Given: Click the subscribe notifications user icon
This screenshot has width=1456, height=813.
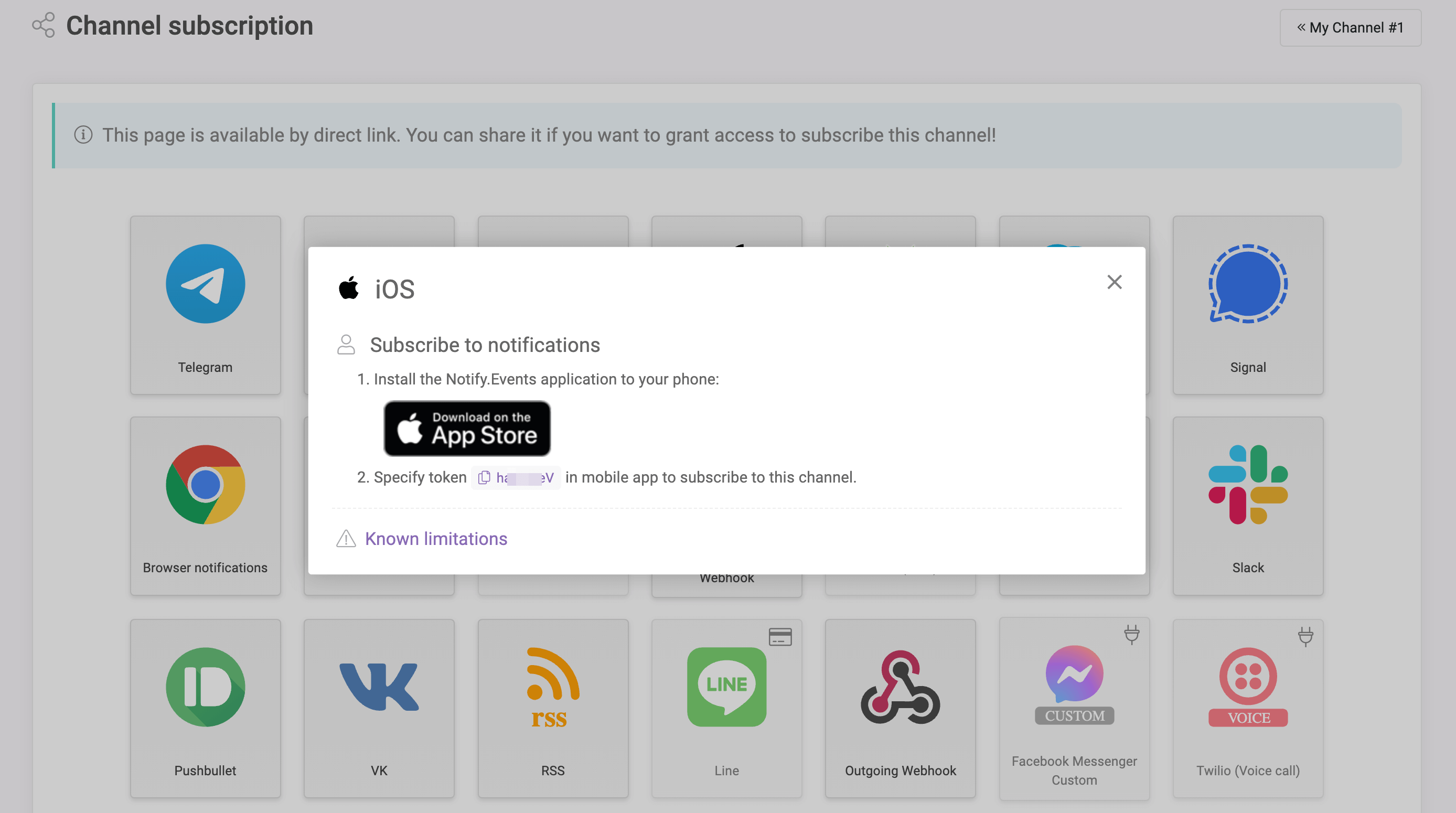Looking at the screenshot, I should [347, 344].
